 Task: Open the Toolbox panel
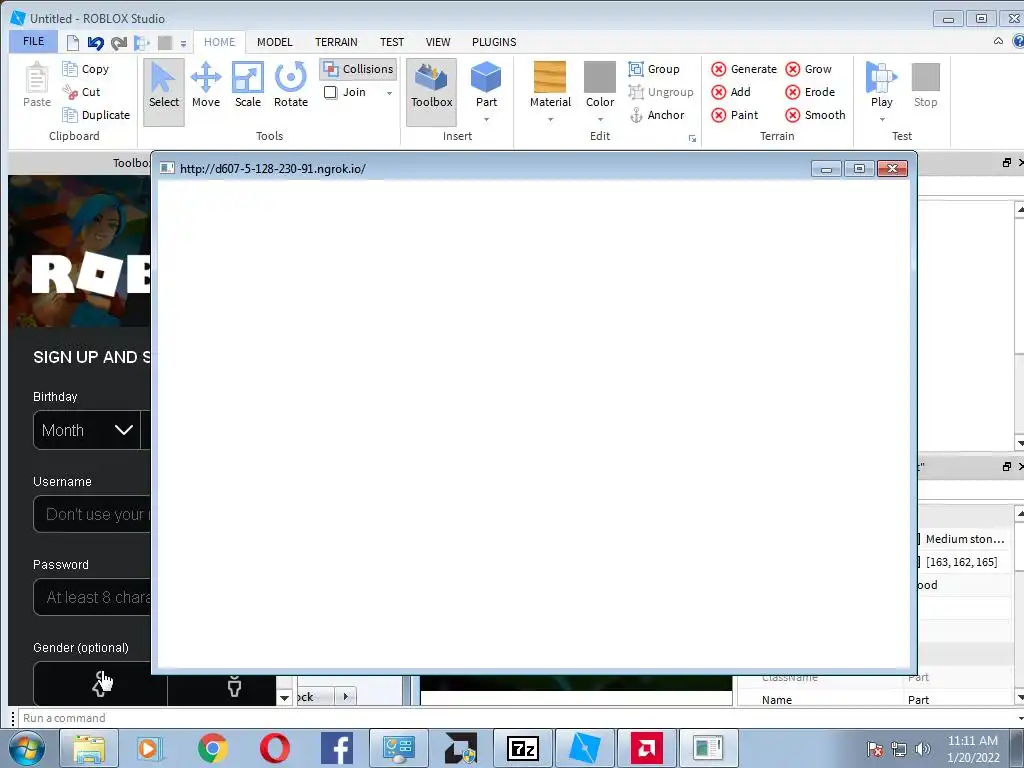click(x=431, y=91)
